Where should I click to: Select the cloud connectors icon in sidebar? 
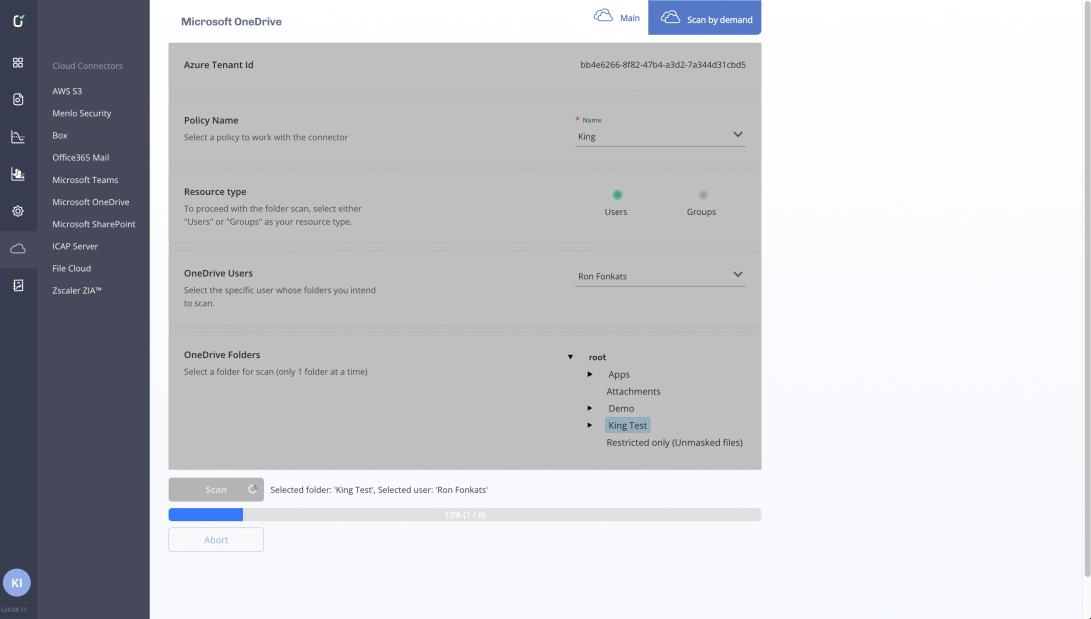pyautogui.click(x=18, y=248)
